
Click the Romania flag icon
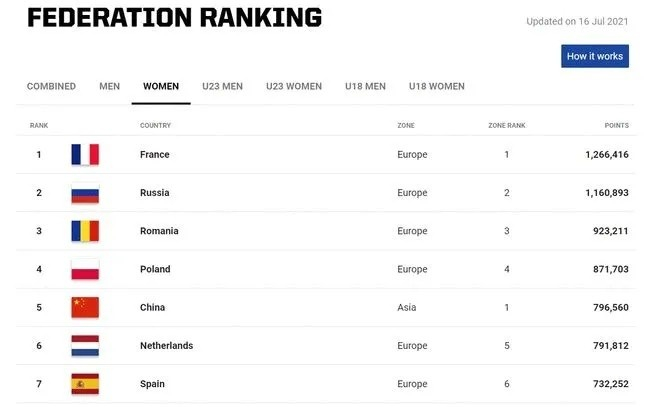click(85, 231)
